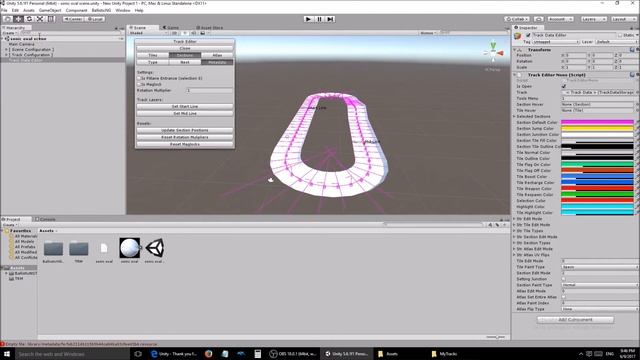Image resolution: width=640 pixels, height=360 pixels.
Task: Toggle scene audio button
Action: pos(193,33)
